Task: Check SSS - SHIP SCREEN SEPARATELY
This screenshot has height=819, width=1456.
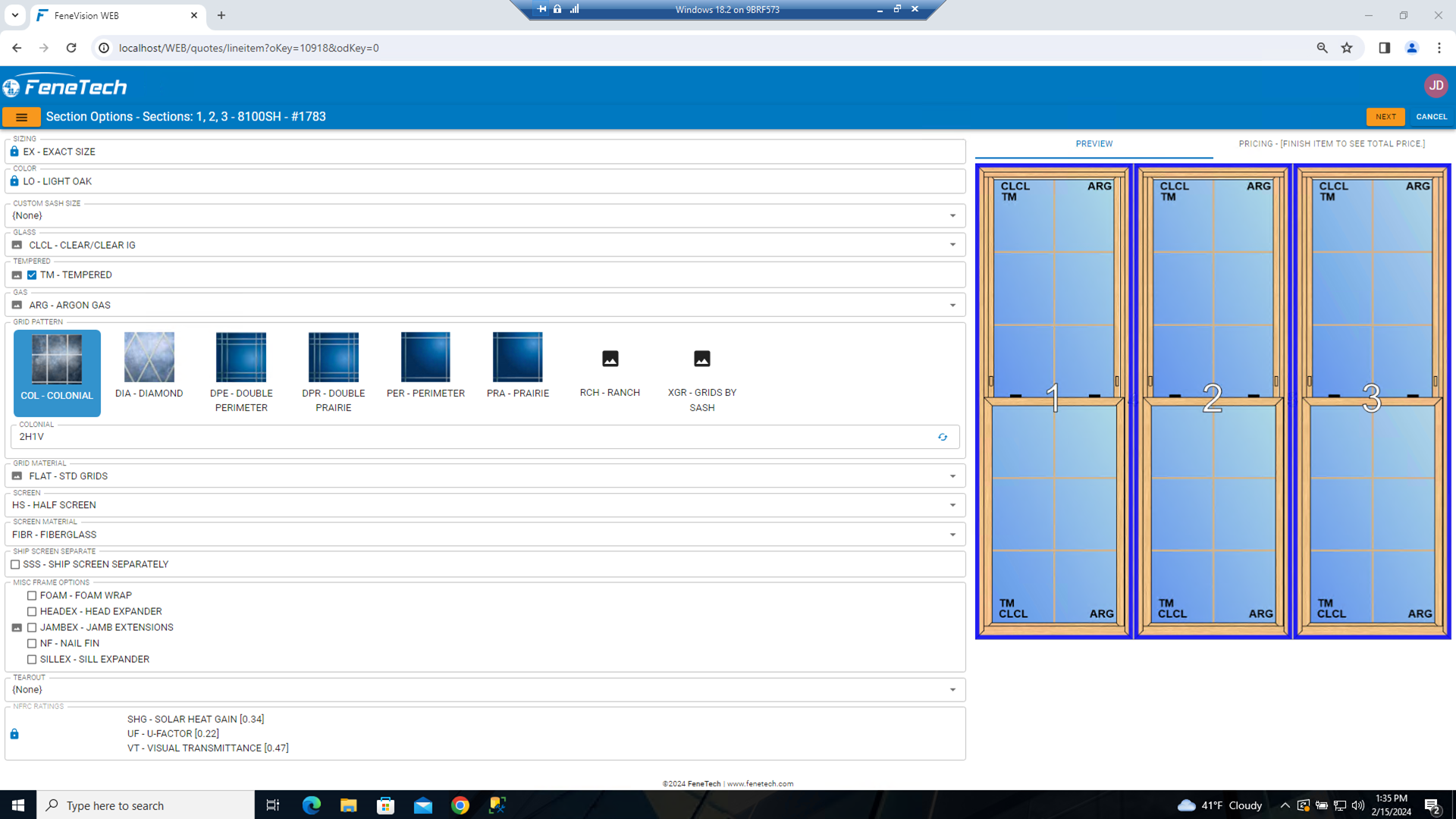Action: [15, 565]
